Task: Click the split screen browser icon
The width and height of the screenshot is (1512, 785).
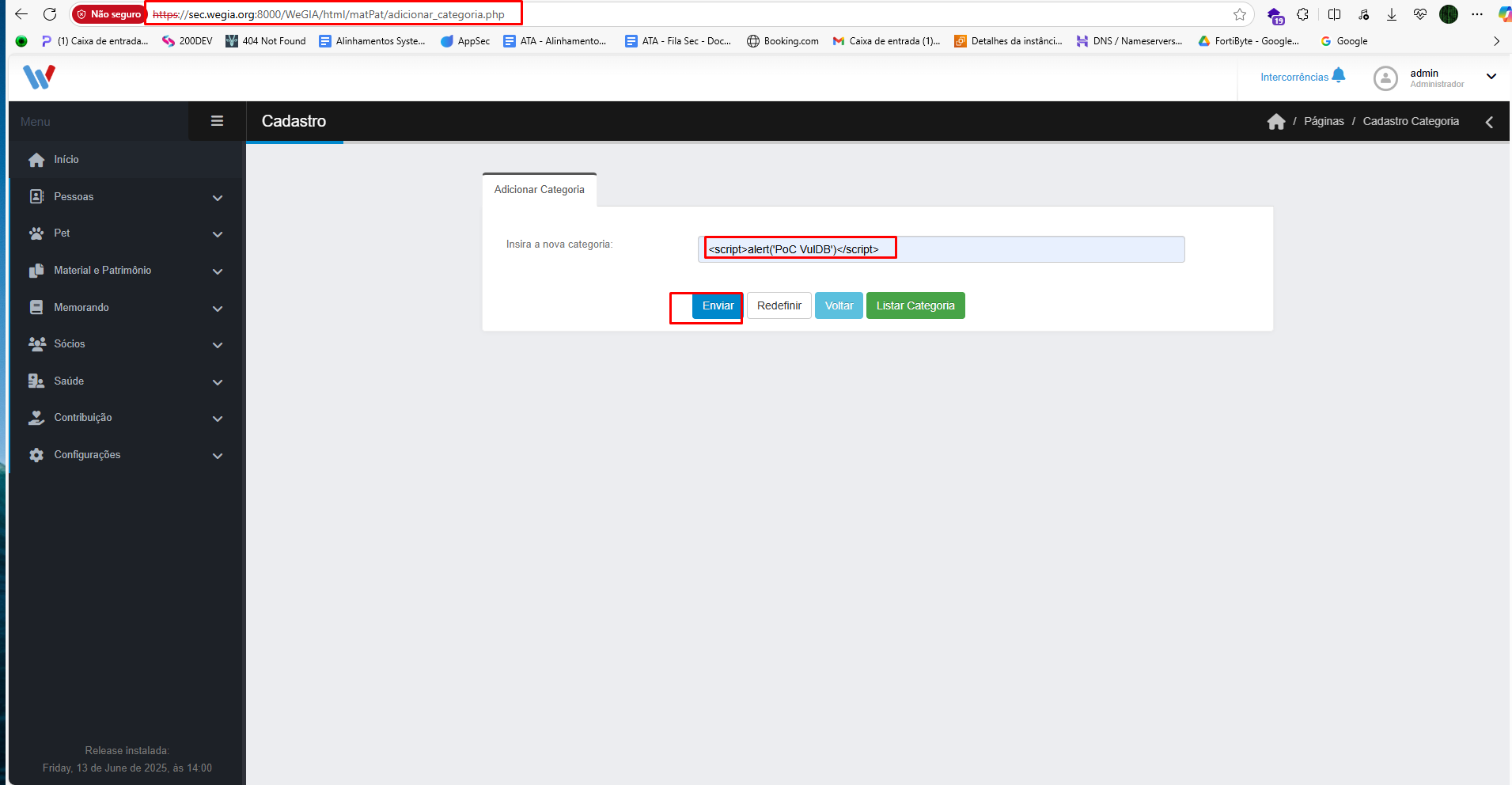Action: [x=1334, y=14]
